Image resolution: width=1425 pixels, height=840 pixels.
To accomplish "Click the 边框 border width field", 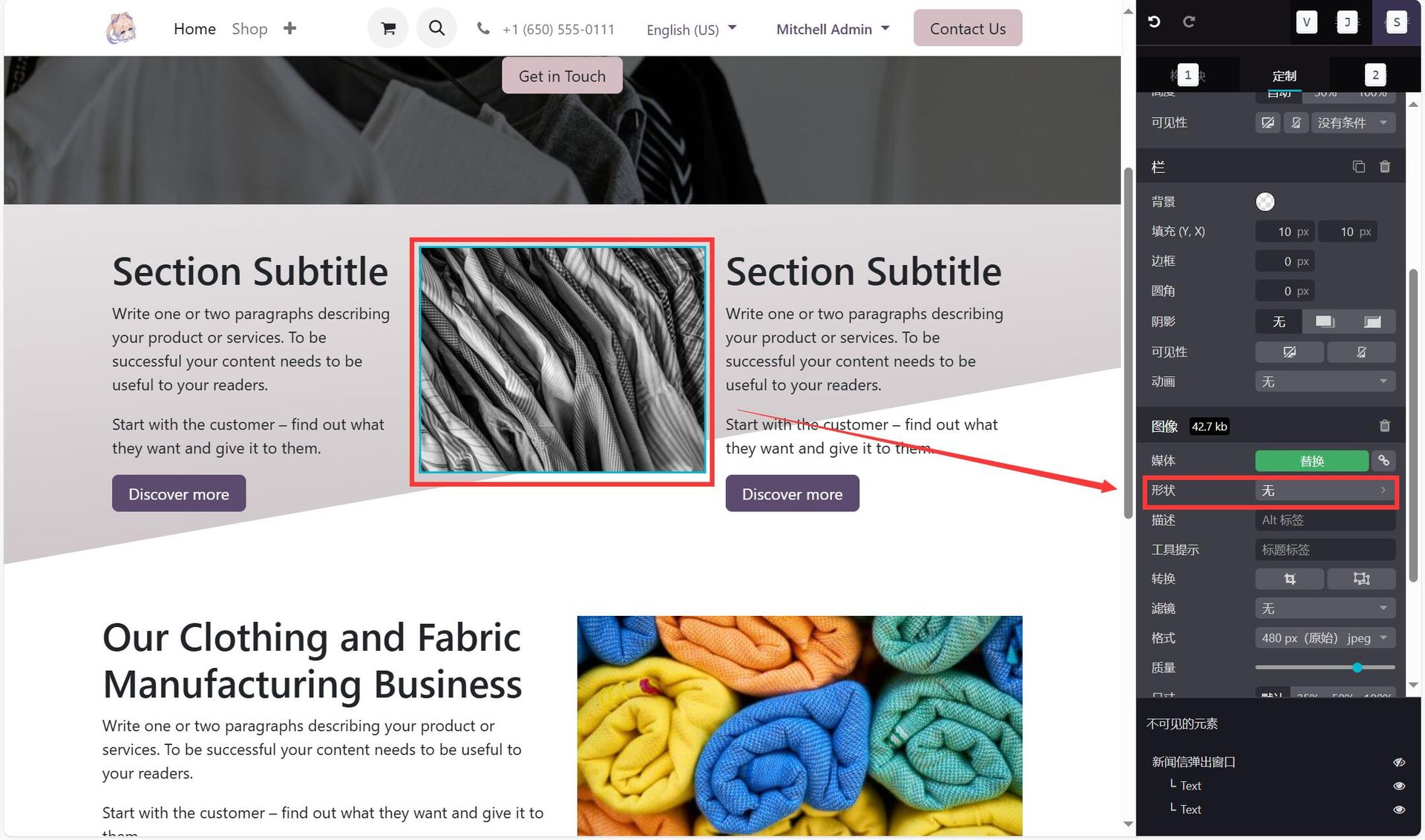I will [1285, 261].
